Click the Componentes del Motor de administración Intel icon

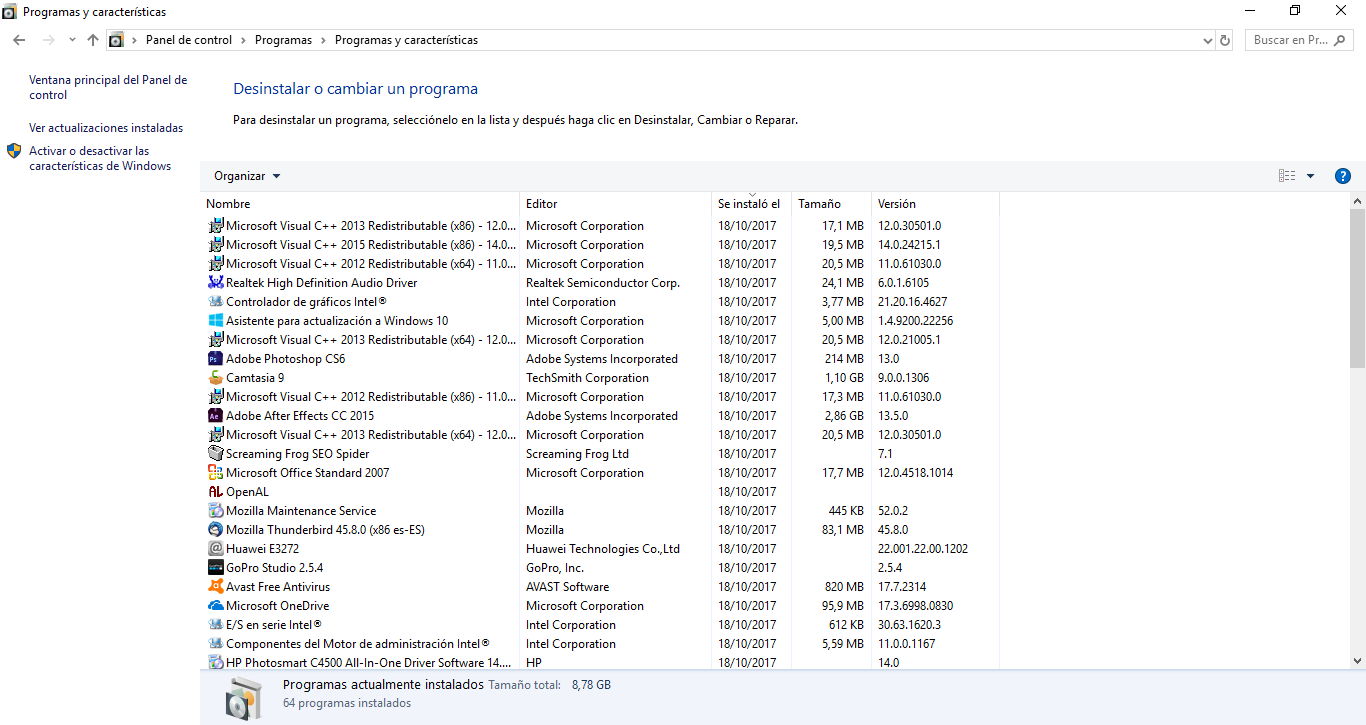[x=216, y=644]
